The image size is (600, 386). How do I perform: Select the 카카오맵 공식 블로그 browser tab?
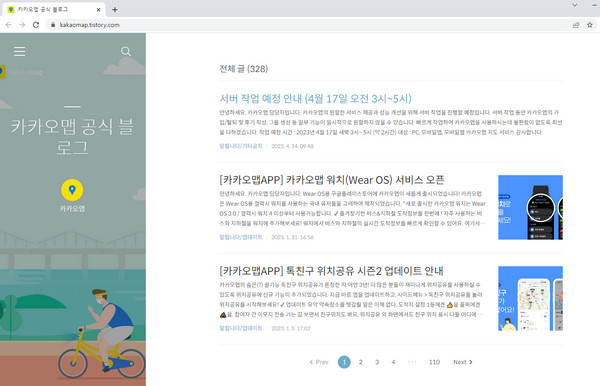click(54, 10)
